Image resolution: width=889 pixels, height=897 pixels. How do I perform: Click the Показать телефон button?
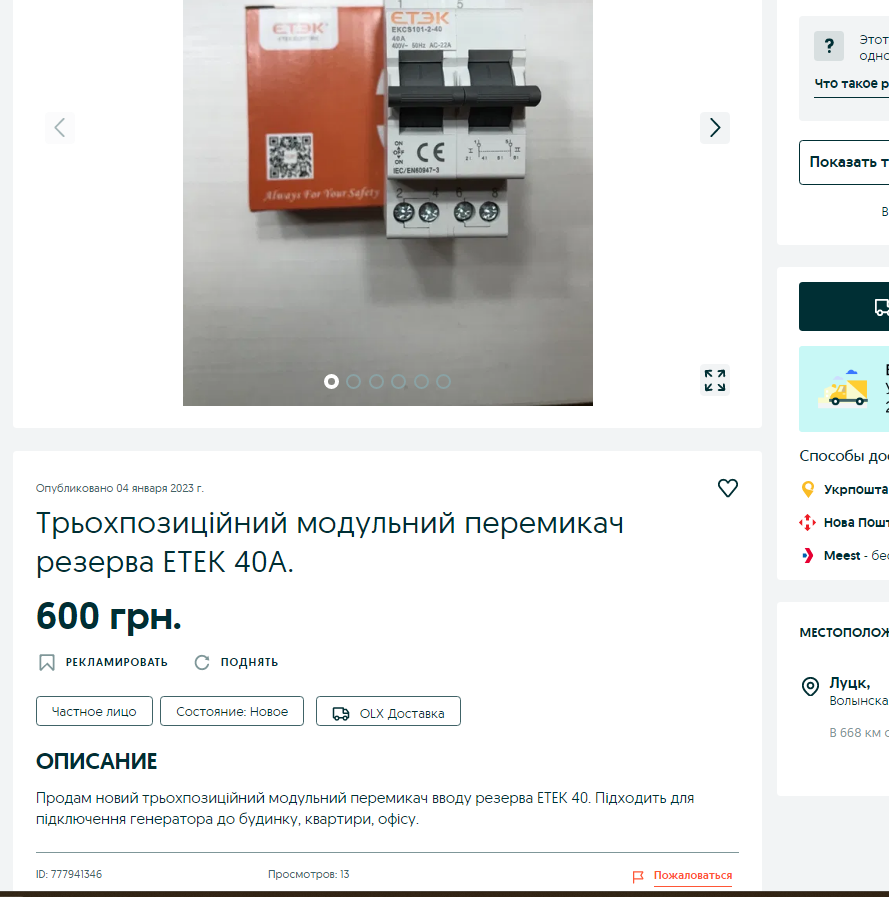(844, 162)
